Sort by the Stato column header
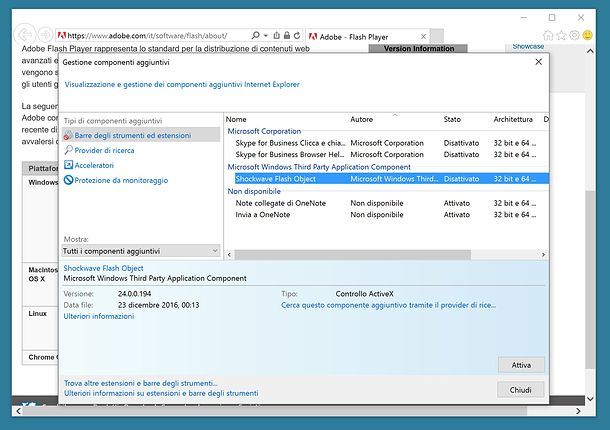The image size is (610, 430). 452,119
